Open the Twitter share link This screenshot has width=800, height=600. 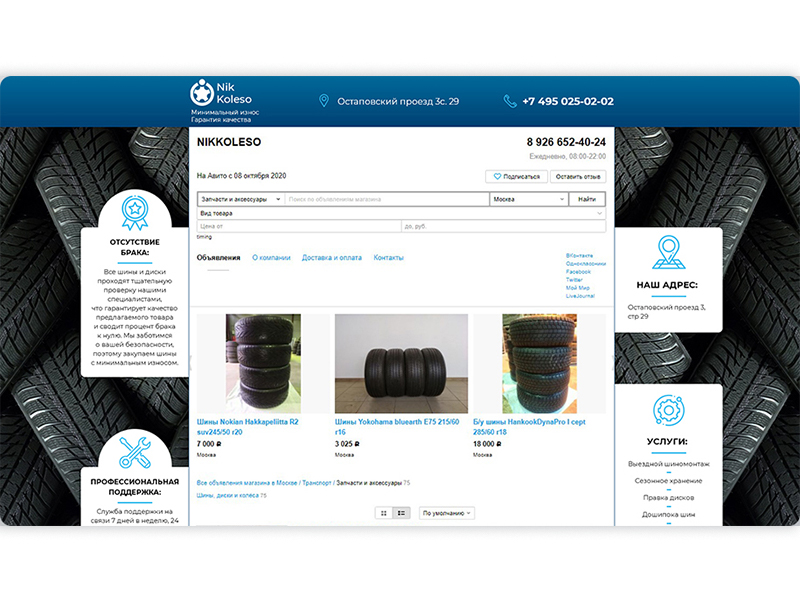[x=574, y=280]
